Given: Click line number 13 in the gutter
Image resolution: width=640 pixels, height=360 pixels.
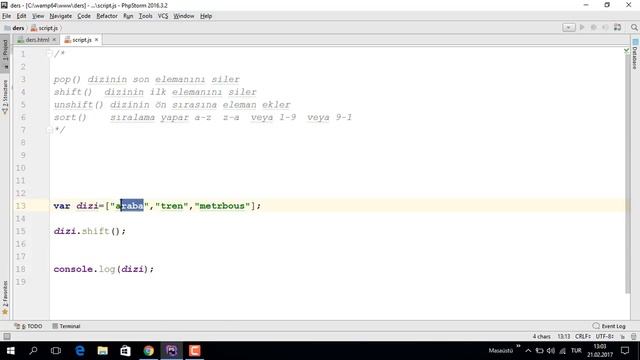Looking at the screenshot, I should point(20,206).
